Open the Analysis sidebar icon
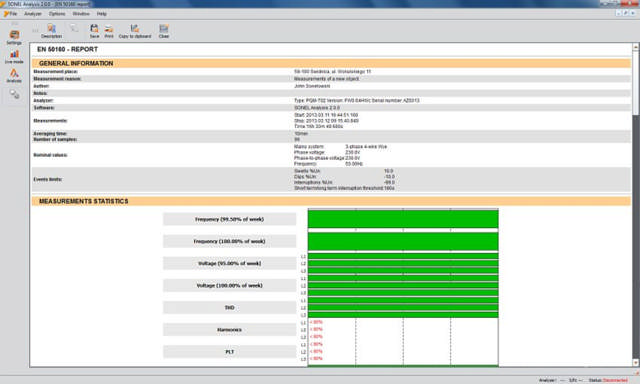 (x=14, y=75)
